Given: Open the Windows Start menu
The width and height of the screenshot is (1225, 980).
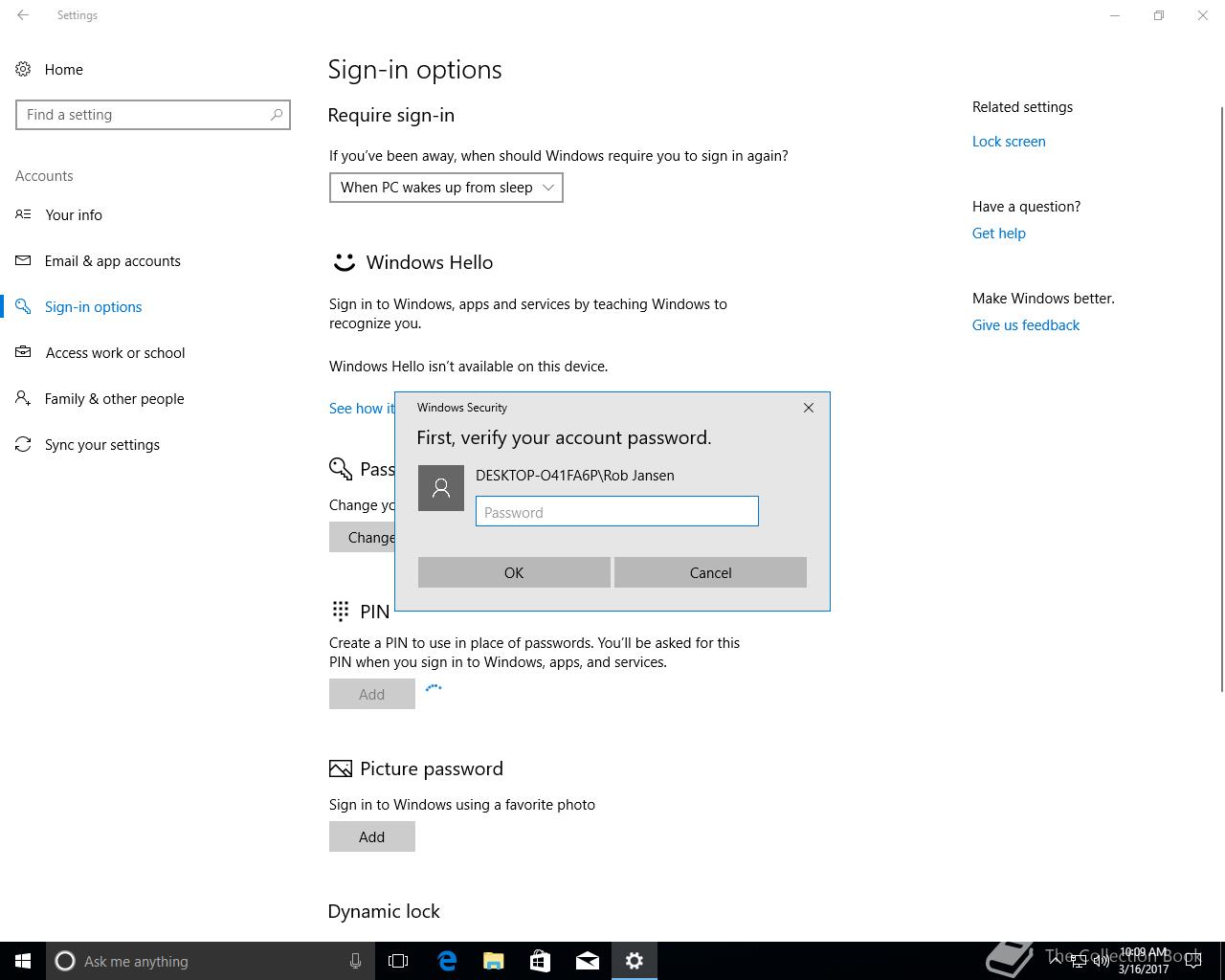Looking at the screenshot, I should click(x=23, y=961).
